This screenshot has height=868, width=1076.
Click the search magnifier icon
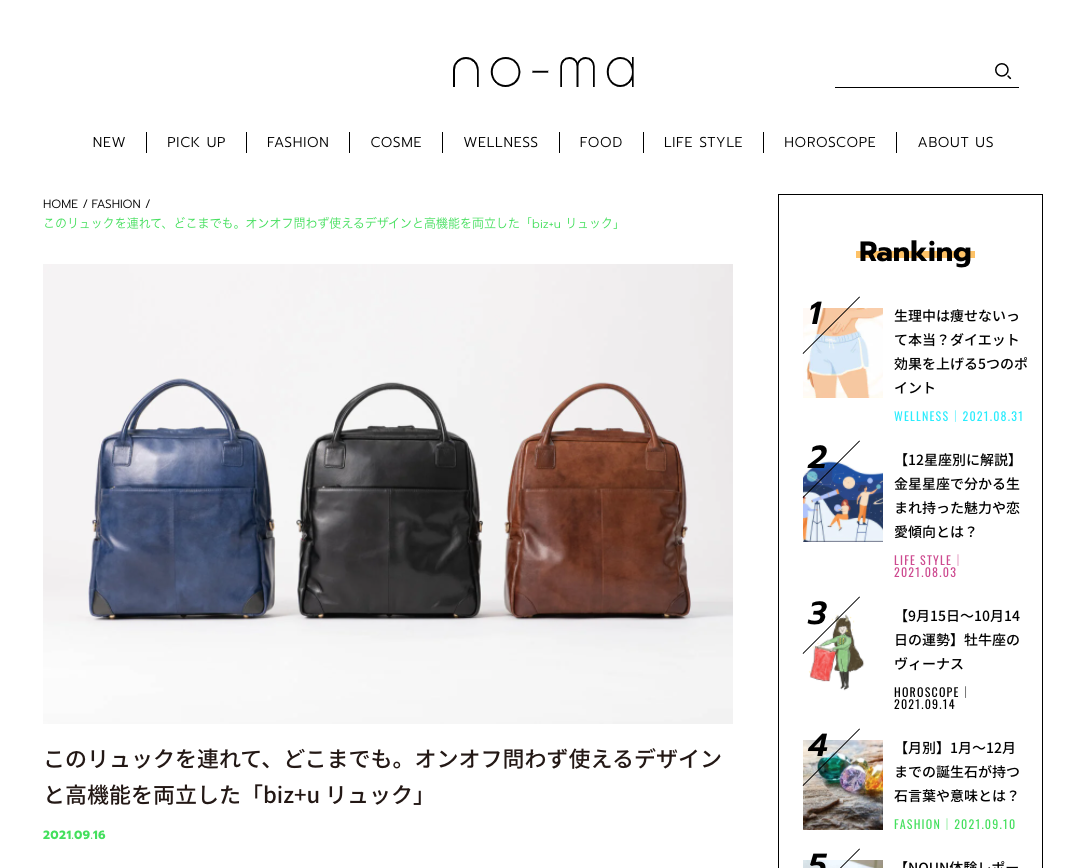point(1003,71)
